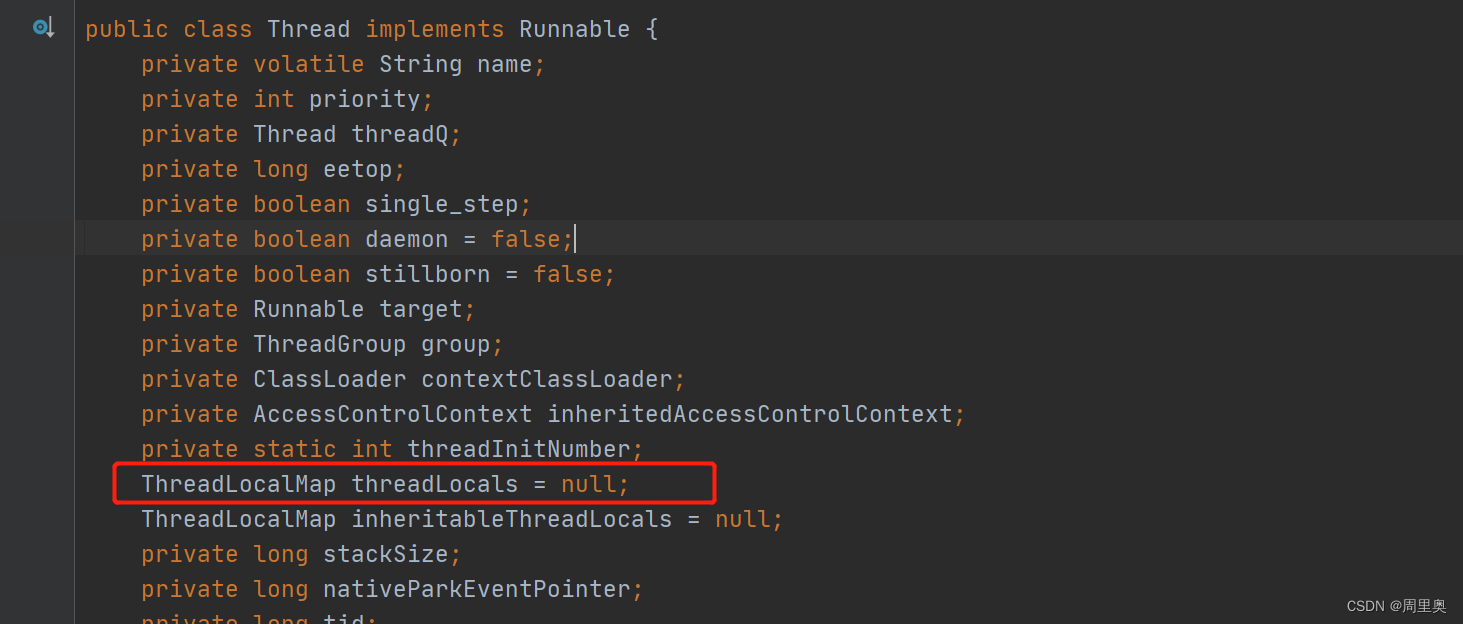Click the threadInitNumber static field
Screen dimensions: 1463x624
[518, 449]
